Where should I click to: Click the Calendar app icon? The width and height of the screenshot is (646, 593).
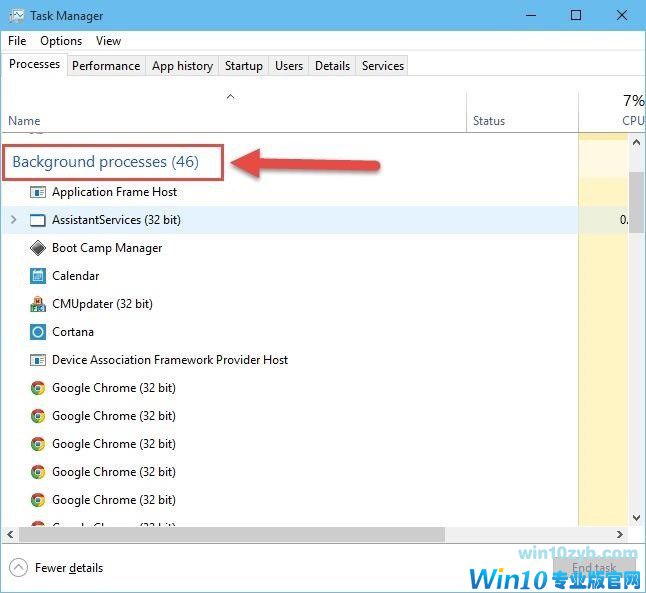(38, 276)
